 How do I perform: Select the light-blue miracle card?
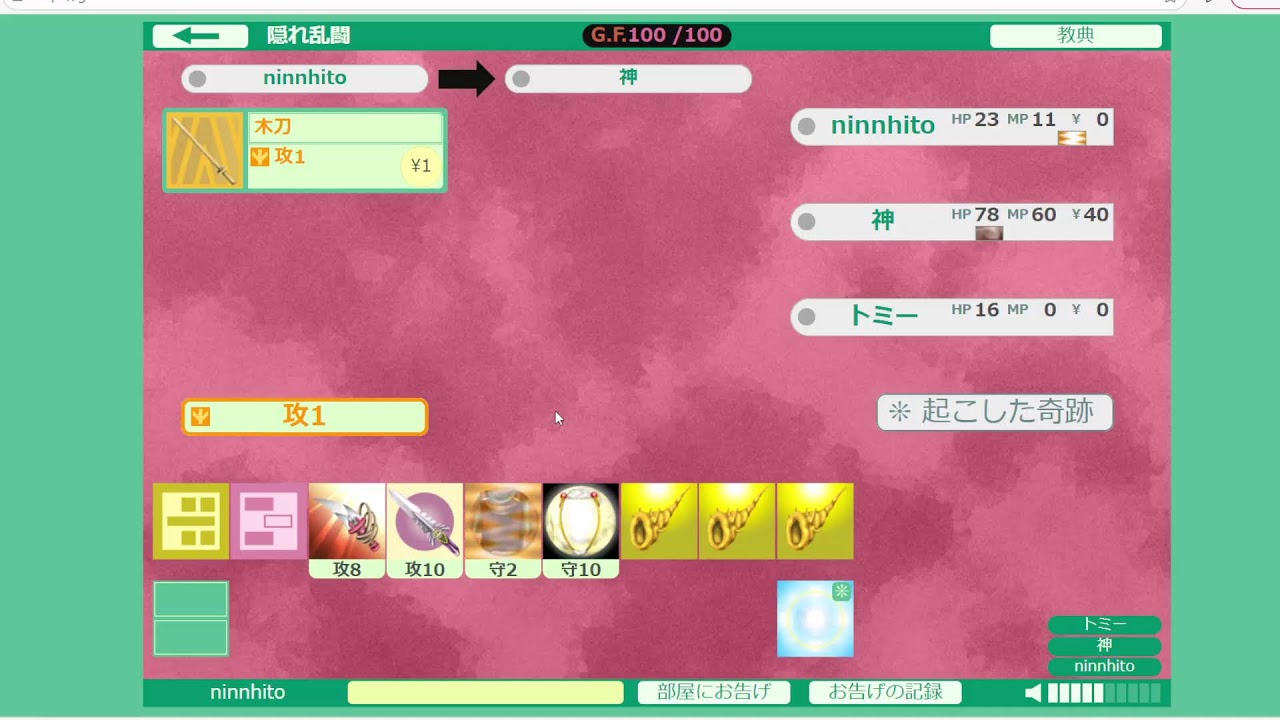point(815,619)
